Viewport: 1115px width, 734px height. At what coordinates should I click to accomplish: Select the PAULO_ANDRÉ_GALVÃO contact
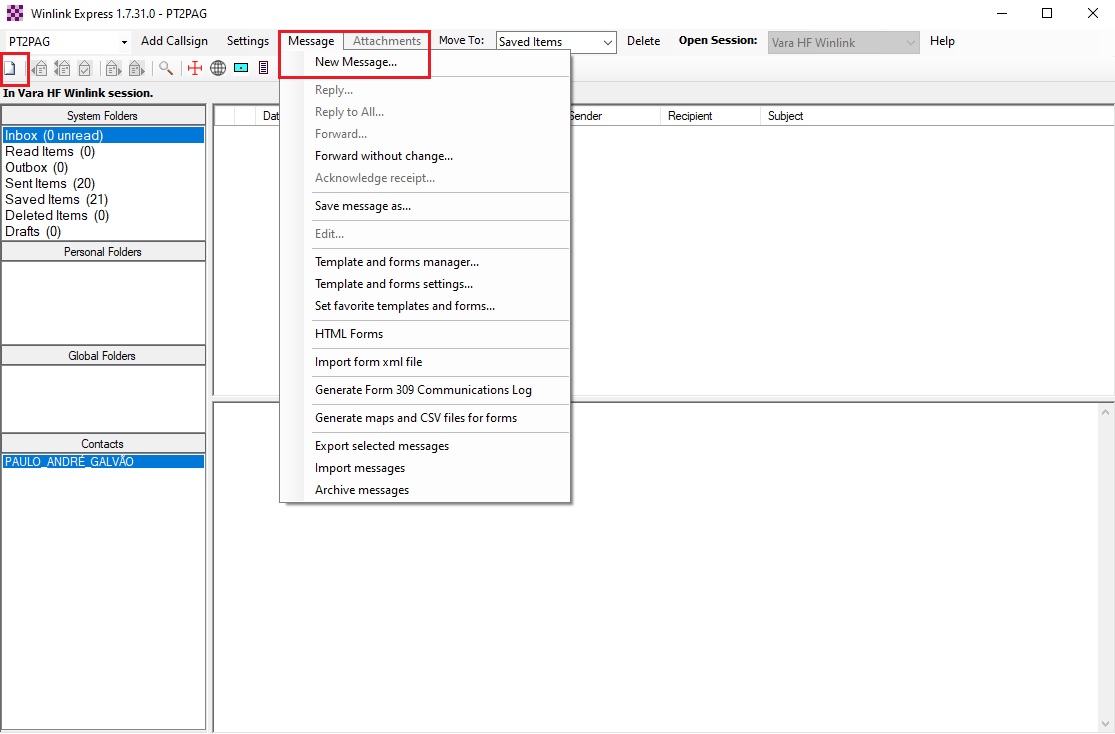coord(69,462)
